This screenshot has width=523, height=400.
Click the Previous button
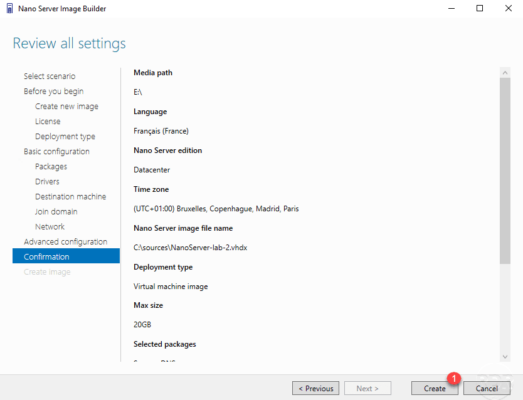(x=316, y=388)
